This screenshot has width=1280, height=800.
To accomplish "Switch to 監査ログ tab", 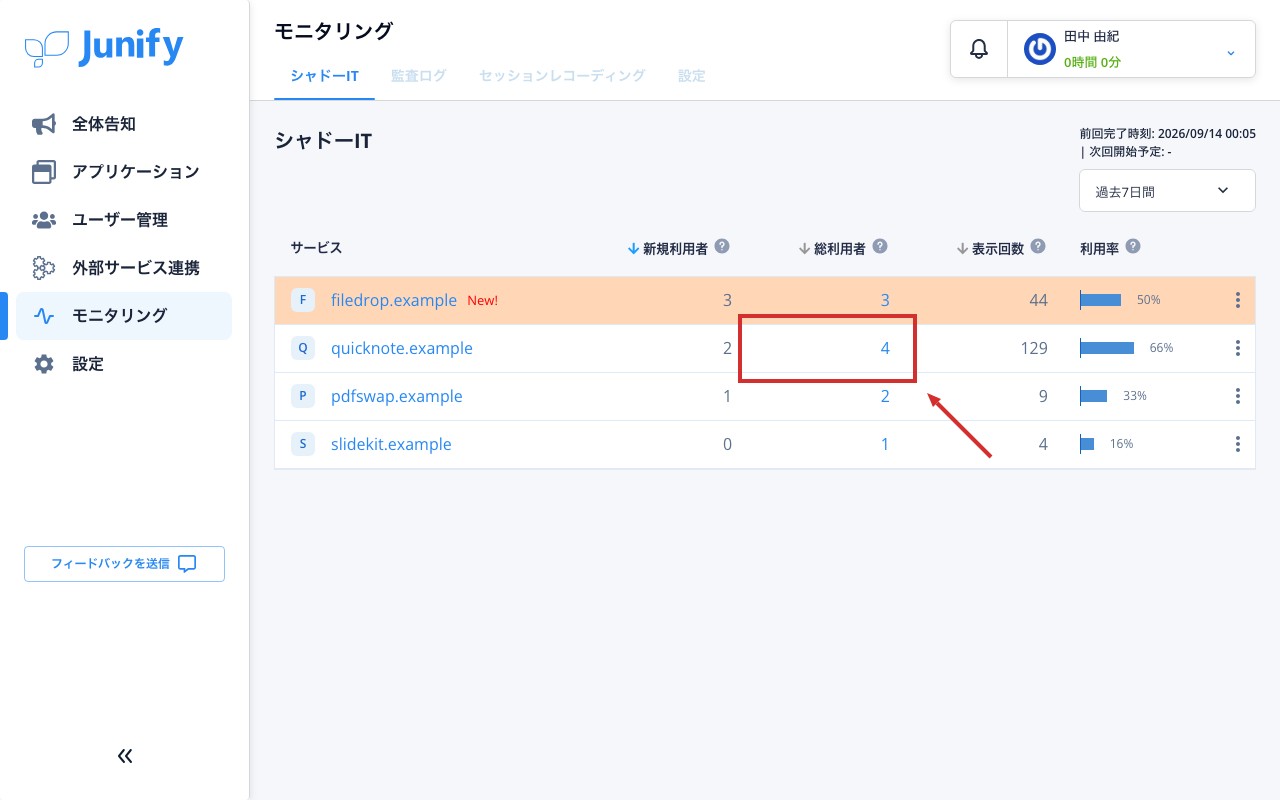I will tap(418, 76).
